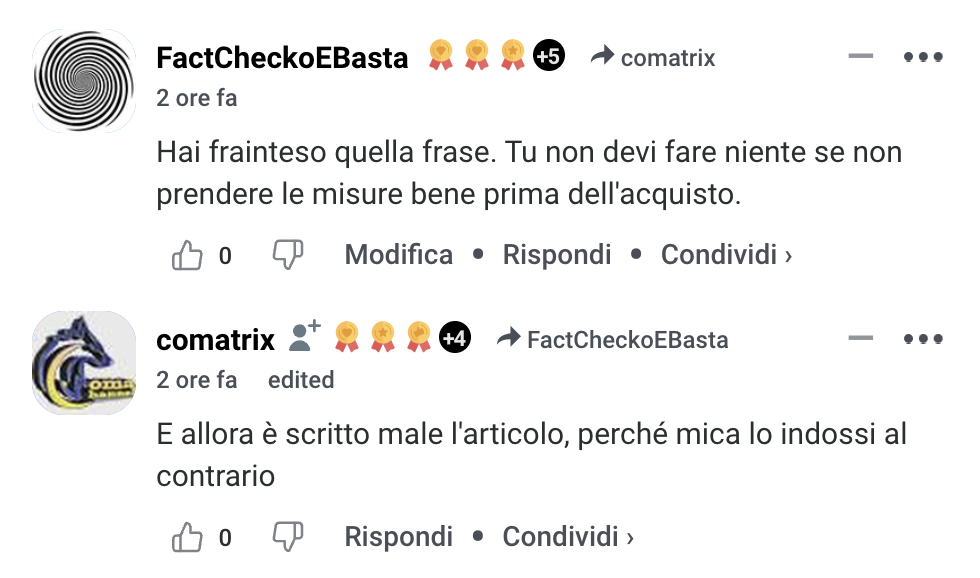Collapse comatrix's comment with minus

pos(861,338)
